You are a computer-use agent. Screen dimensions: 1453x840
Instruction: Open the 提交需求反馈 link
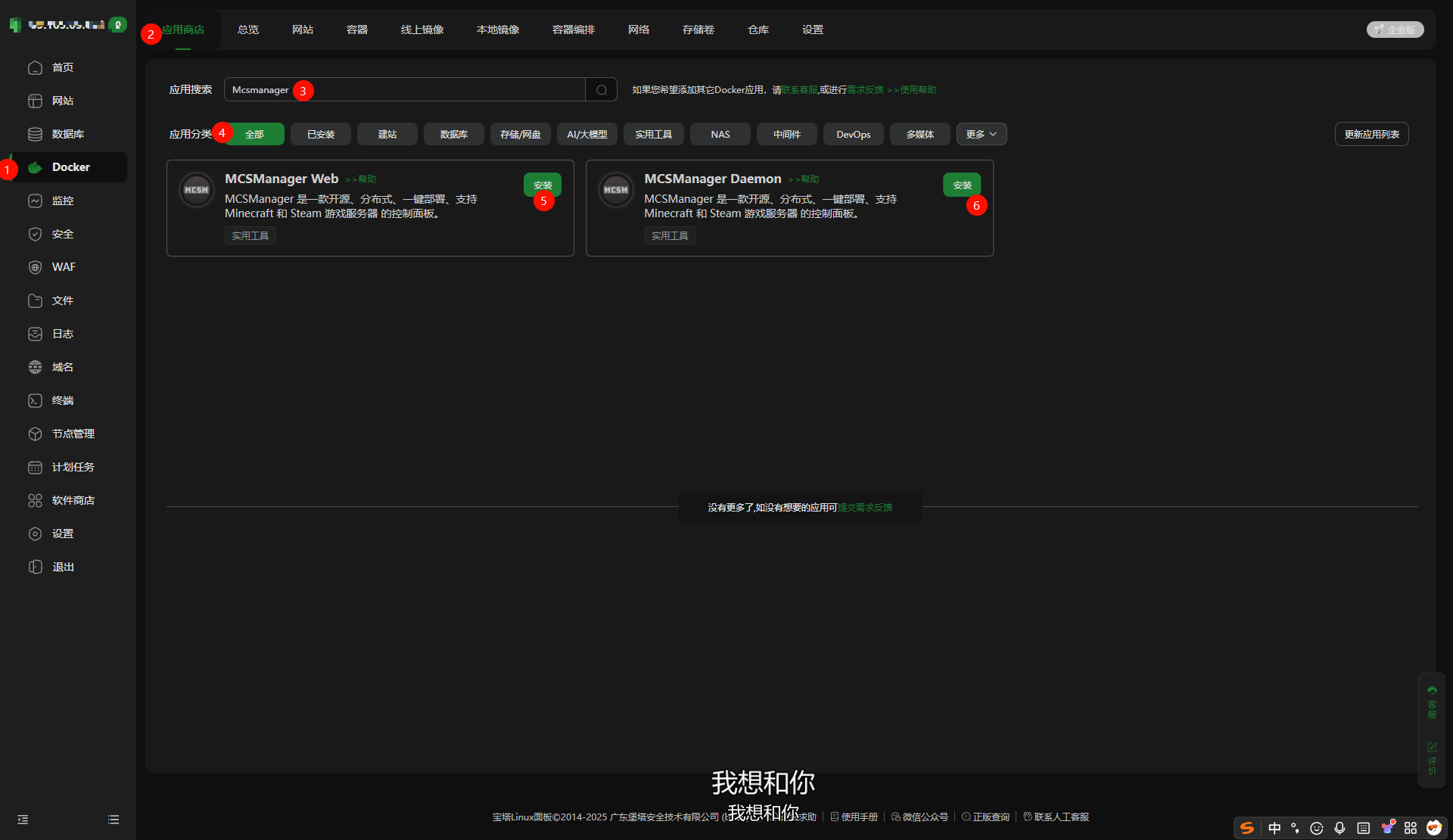(x=864, y=508)
